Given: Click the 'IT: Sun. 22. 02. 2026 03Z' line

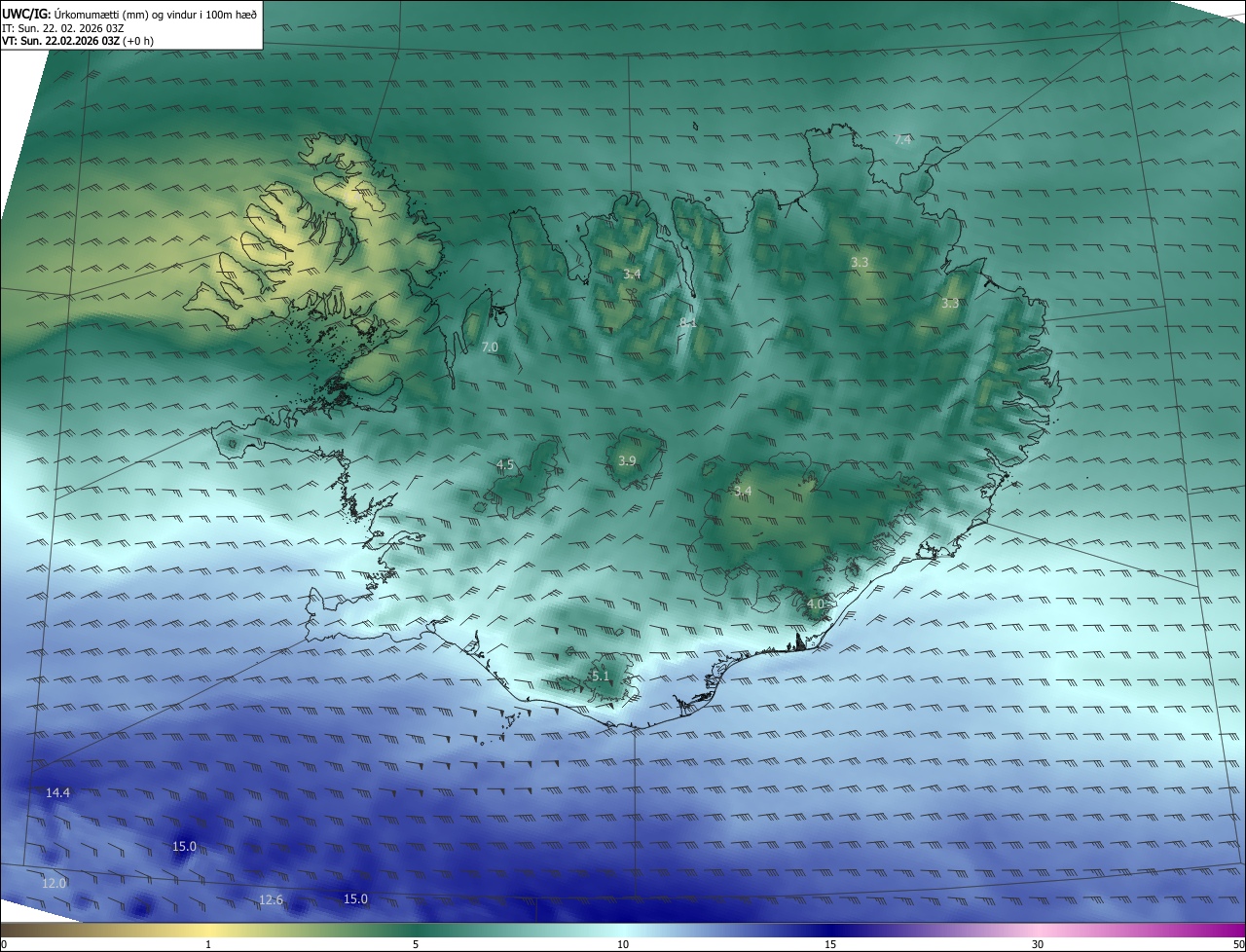Looking at the screenshot, I should [x=62, y=28].
